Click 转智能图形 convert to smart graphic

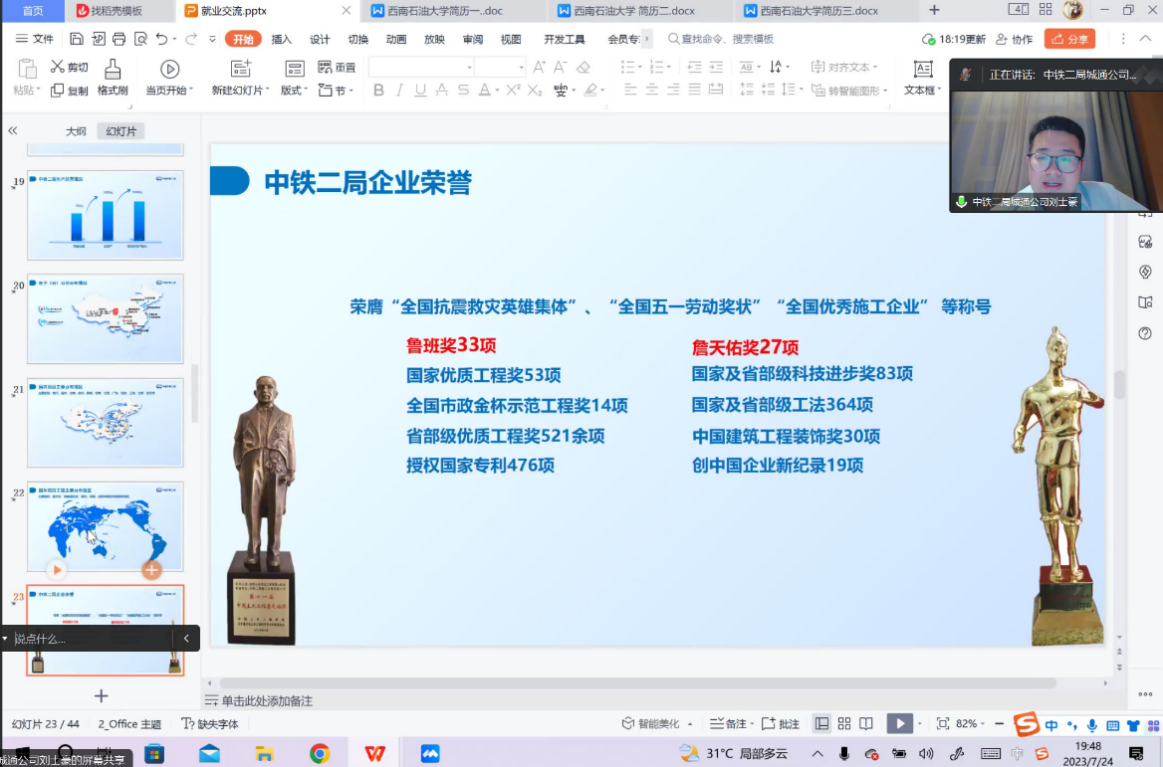(x=849, y=90)
